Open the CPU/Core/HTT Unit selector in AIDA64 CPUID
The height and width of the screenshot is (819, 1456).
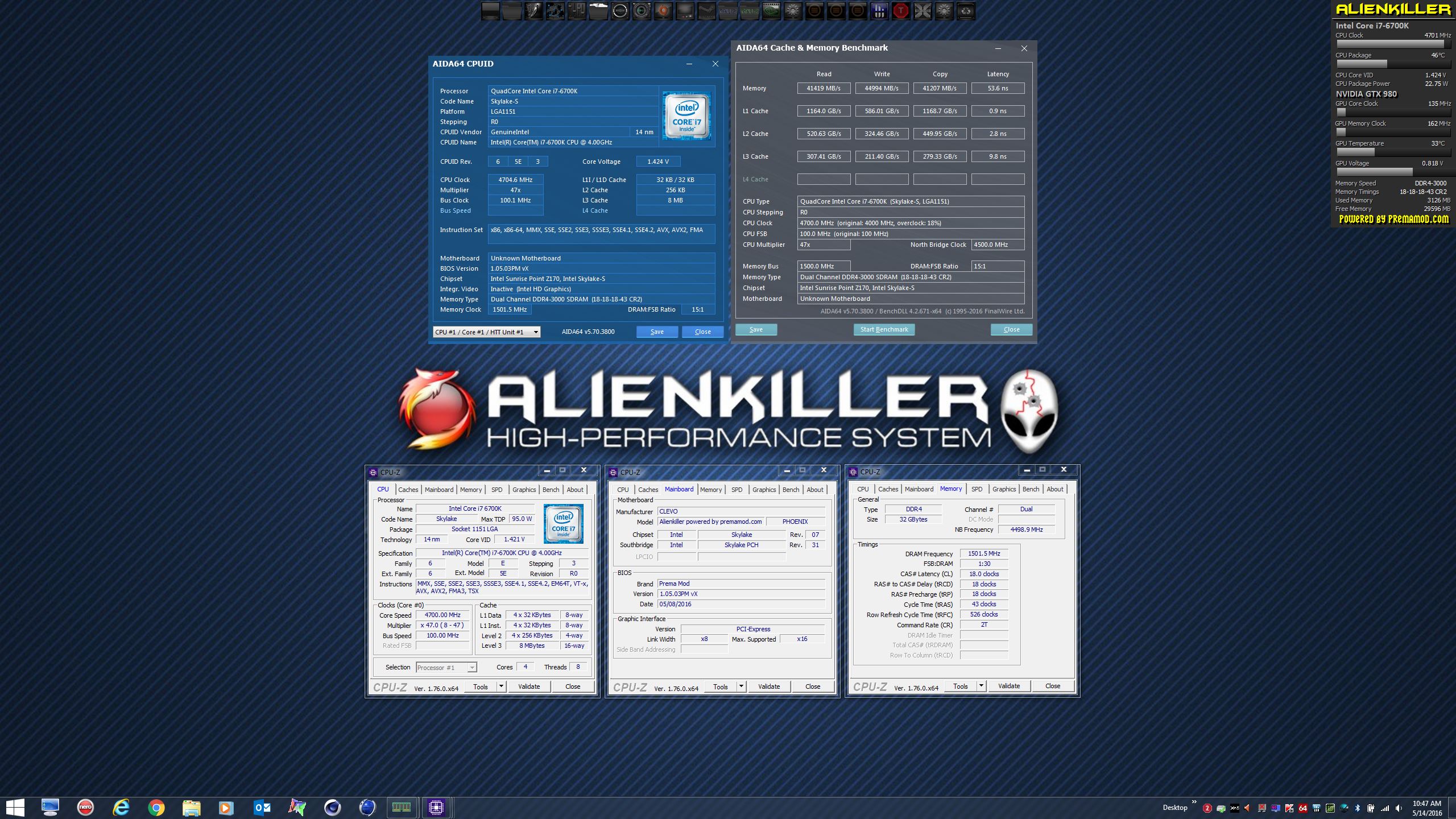pyautogui.click(x=486, y=332)
